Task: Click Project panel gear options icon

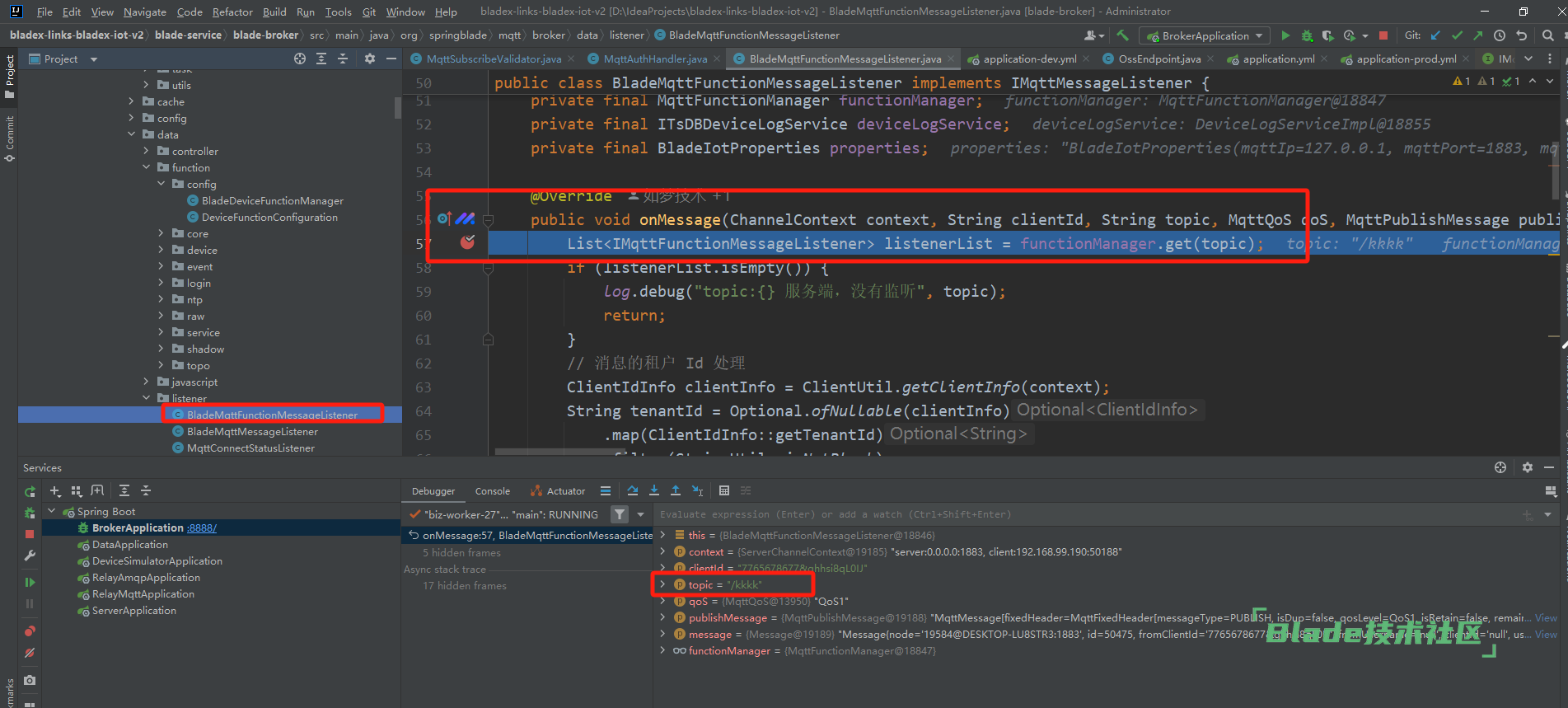Action: point(370,59)
